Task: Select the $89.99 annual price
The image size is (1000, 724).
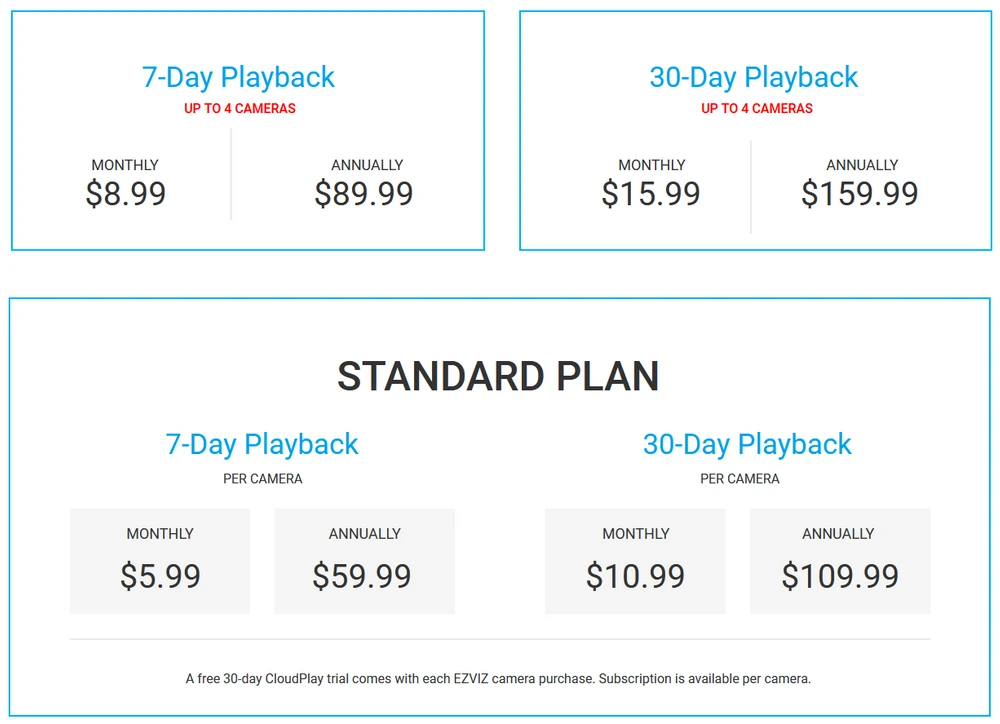Action: (364, 193)
